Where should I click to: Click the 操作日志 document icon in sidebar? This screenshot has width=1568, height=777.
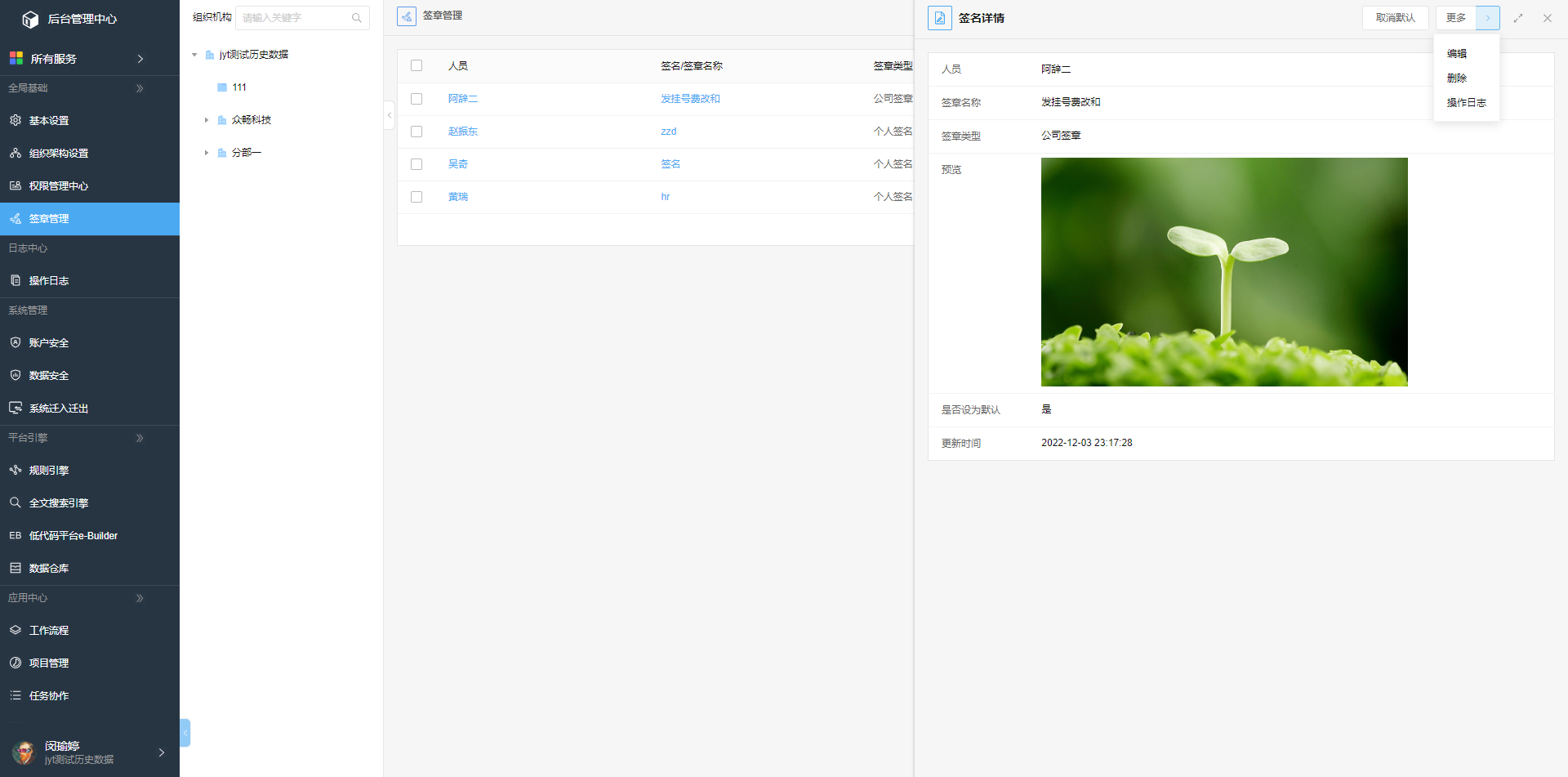pyautogui.click(x=16, y=280)
